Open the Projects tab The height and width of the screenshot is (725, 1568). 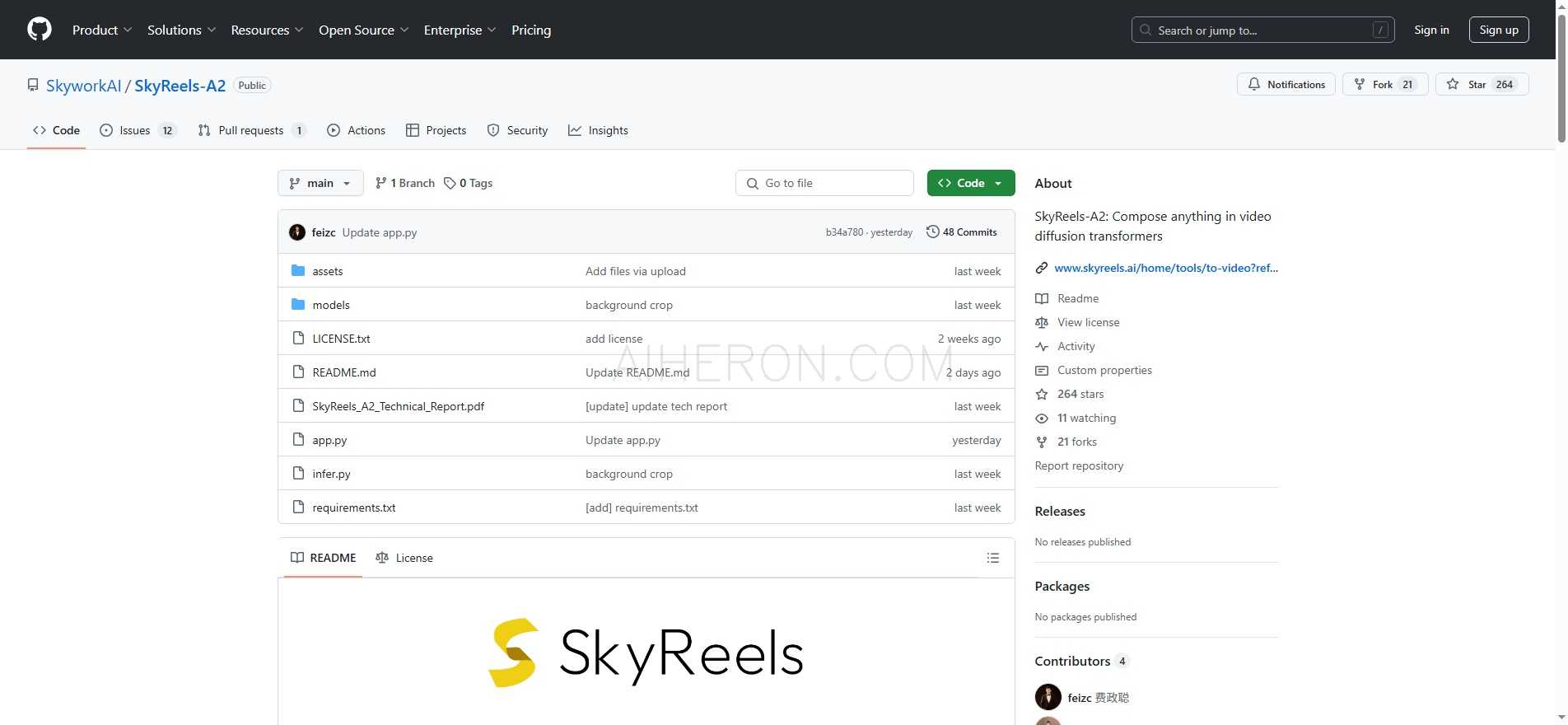click(436, 130)
